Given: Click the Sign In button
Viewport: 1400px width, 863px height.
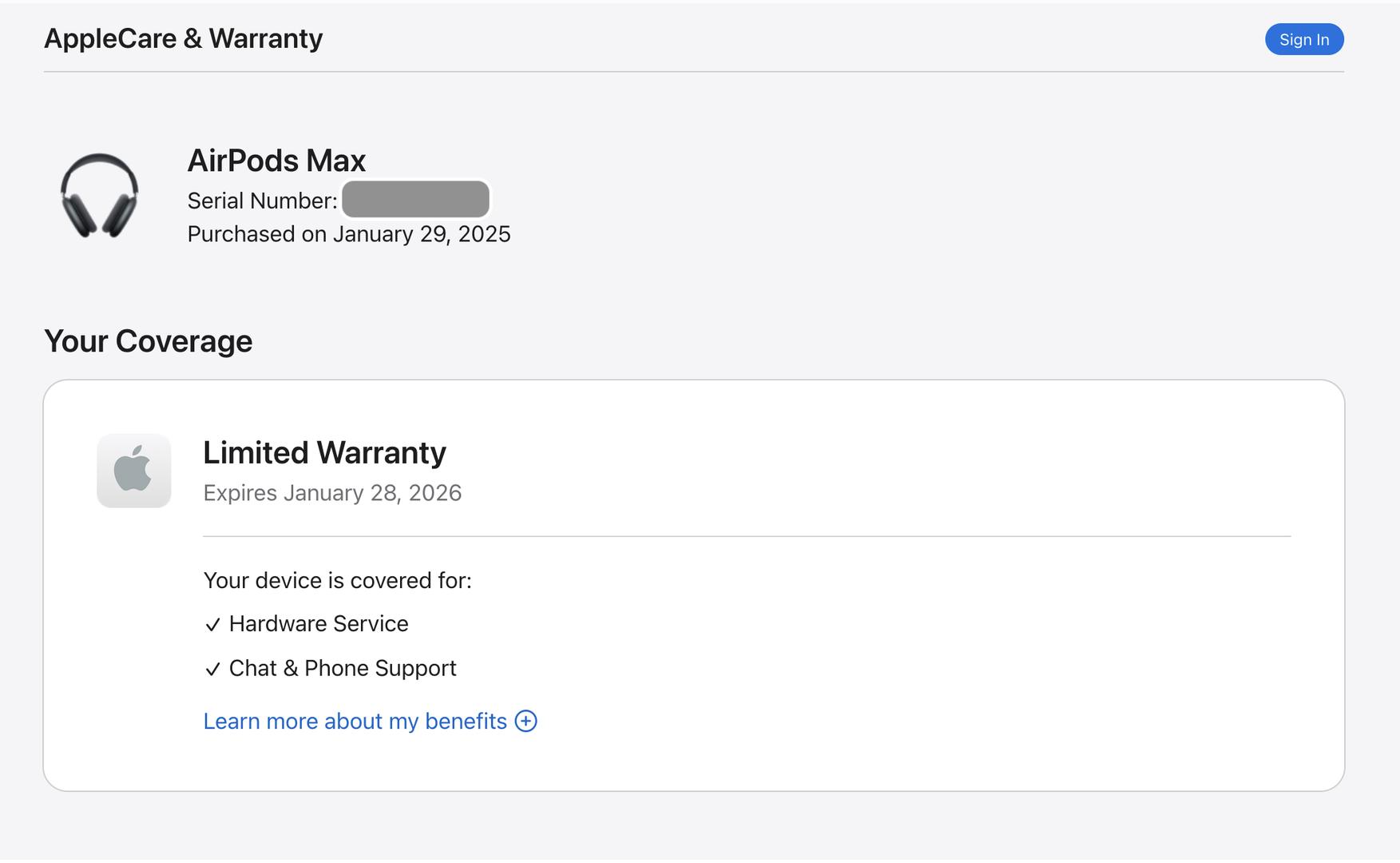Looking at the screenshot, I should 1303,39.
